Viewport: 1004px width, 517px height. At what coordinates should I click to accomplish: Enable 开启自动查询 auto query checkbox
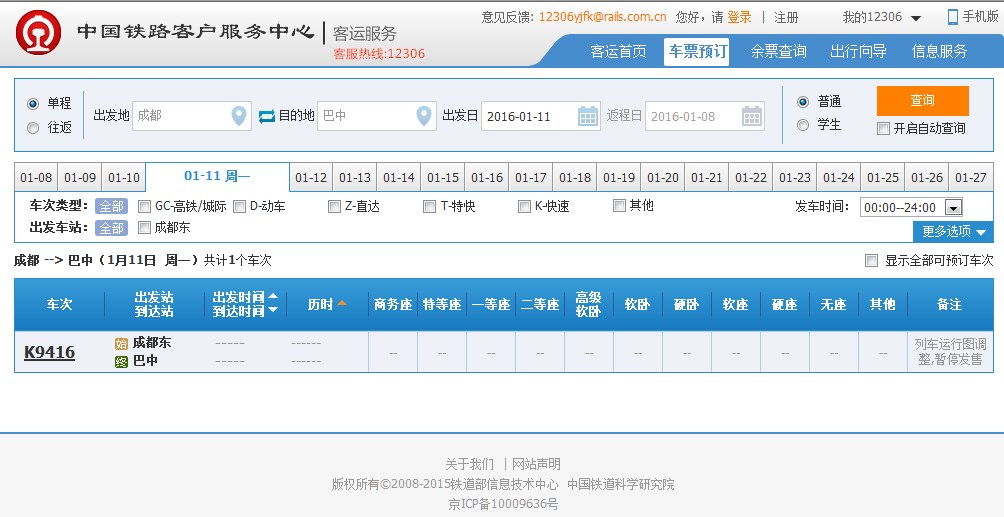(883, 128)
